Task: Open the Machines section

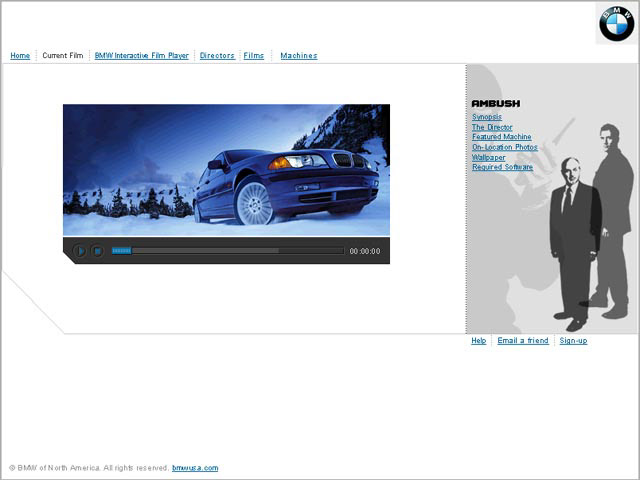Action: pos(299,56)
